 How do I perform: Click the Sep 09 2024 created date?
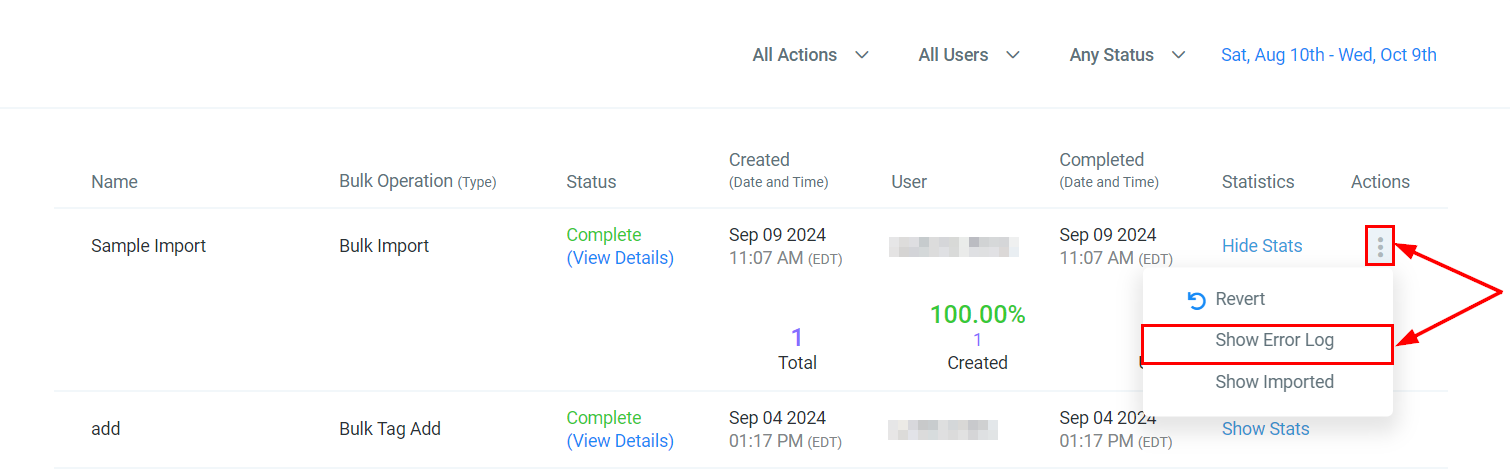(777, 235)
